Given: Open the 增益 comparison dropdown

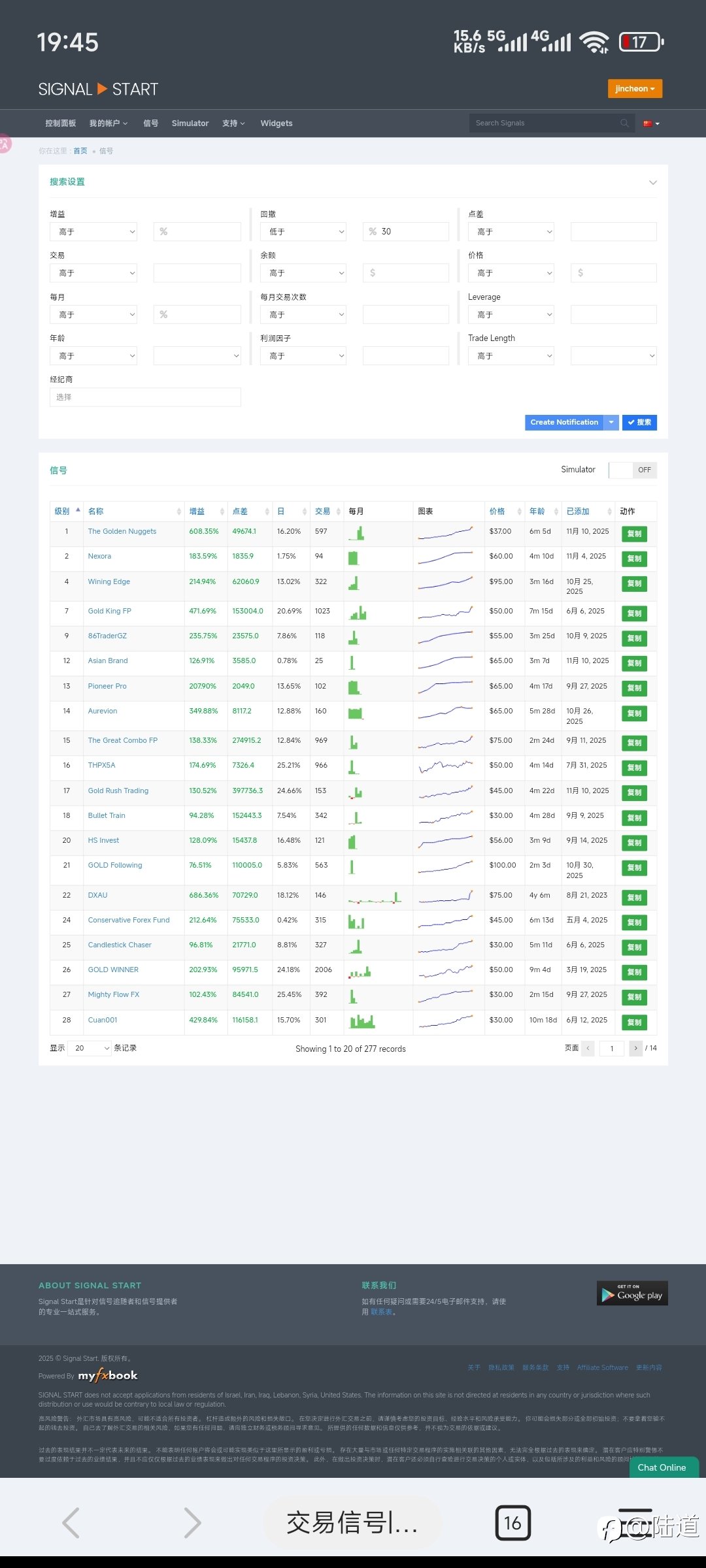Looking at the screenshot, I should pyautogui.click(x=93, y=231).
